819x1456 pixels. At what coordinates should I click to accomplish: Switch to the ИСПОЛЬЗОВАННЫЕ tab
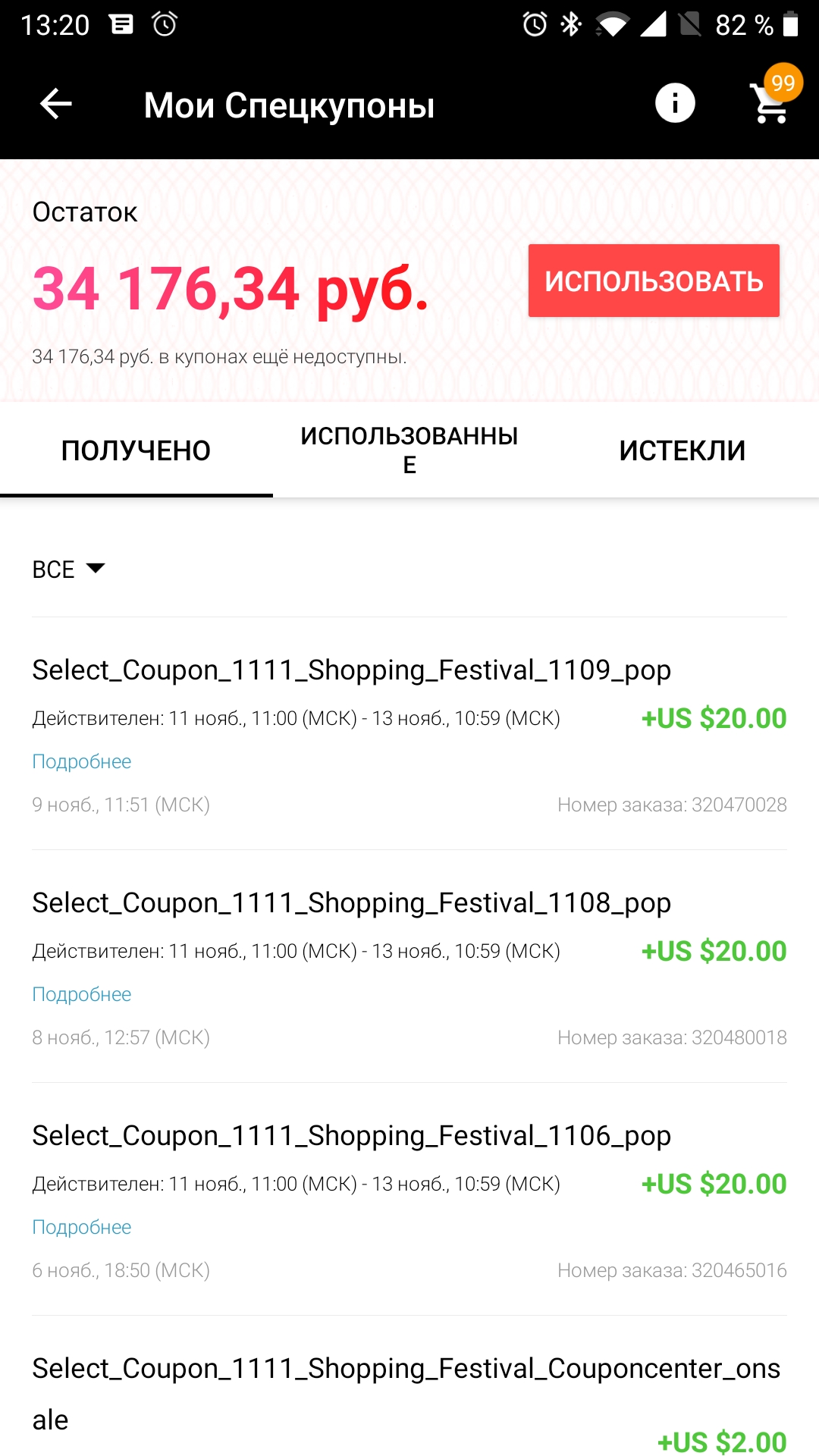pos(409,450)
